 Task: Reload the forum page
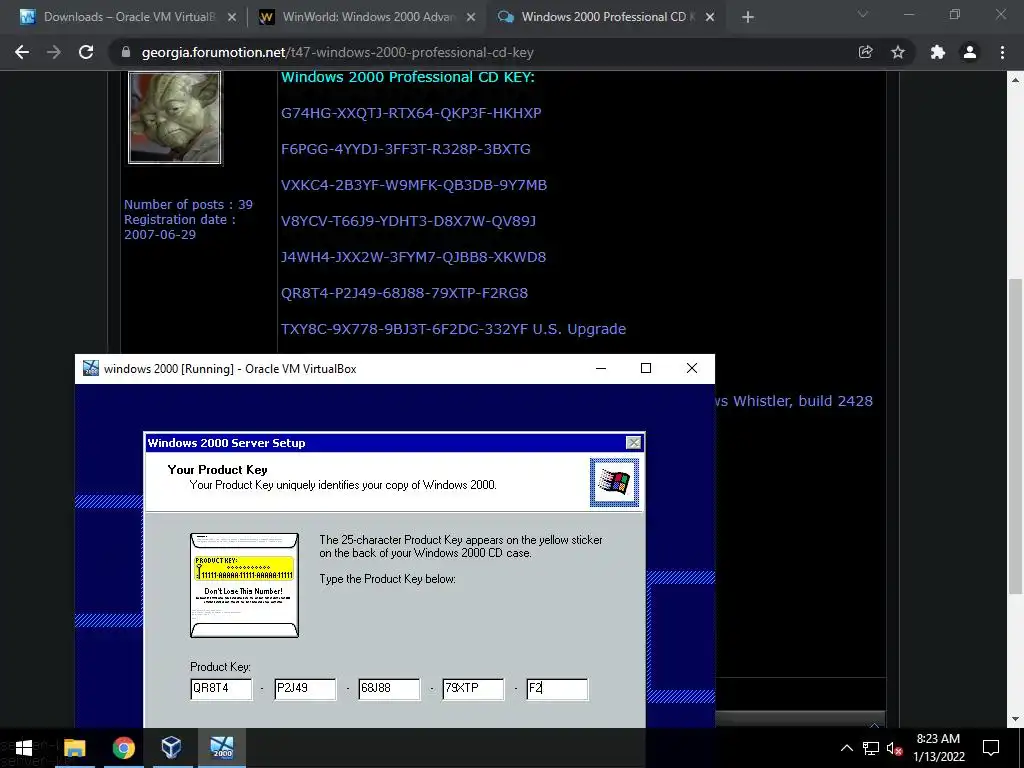pyautogui.click(x=86, y=52)
